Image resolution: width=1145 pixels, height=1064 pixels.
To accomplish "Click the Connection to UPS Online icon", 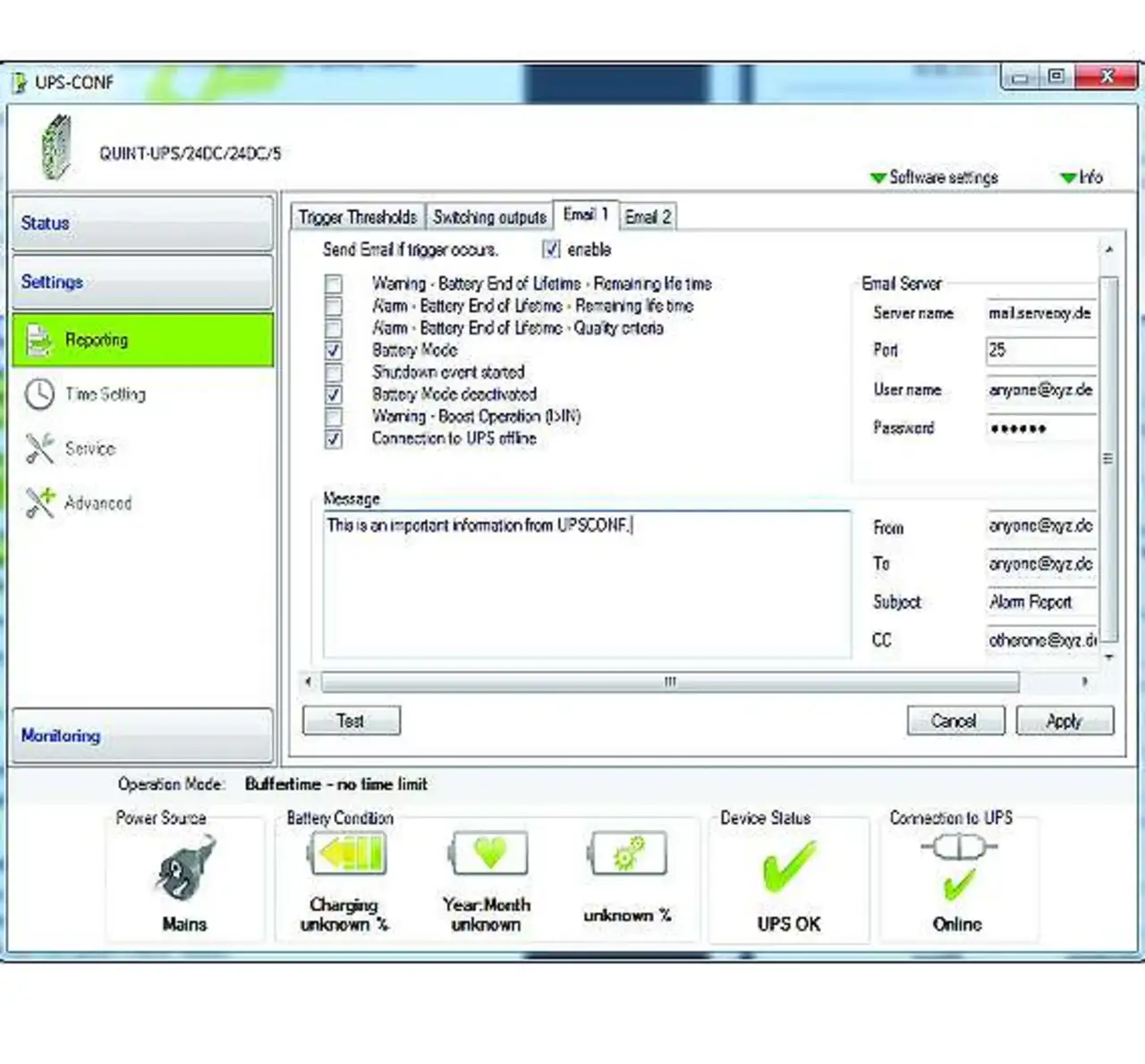I will 958,866.
